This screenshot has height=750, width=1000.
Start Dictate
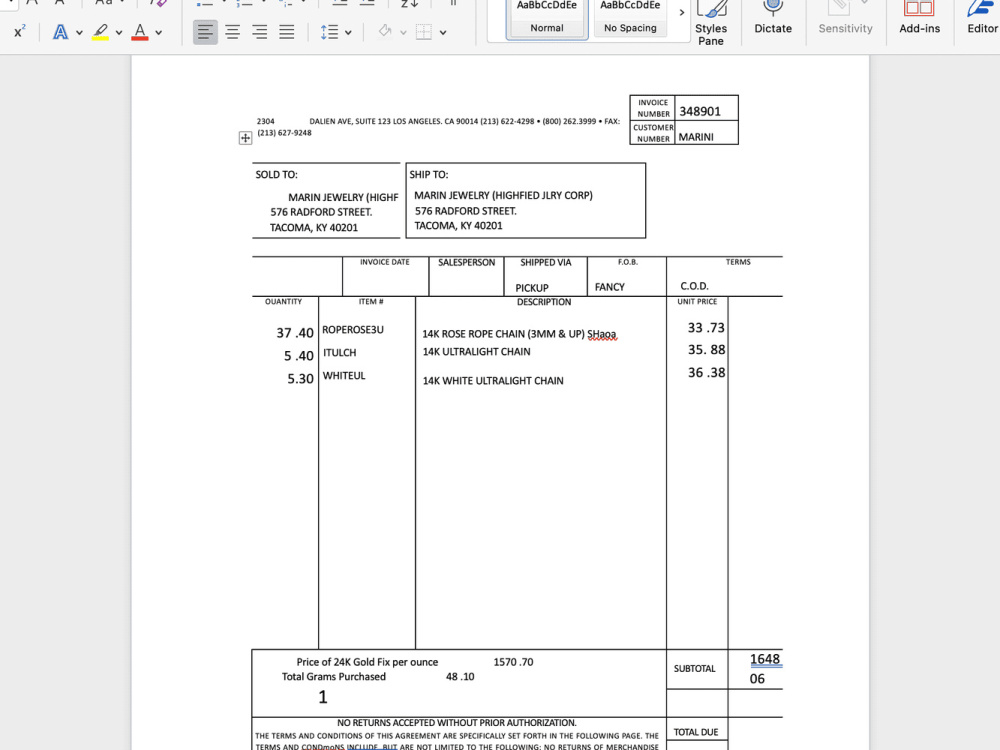click(x=773, y=18)
